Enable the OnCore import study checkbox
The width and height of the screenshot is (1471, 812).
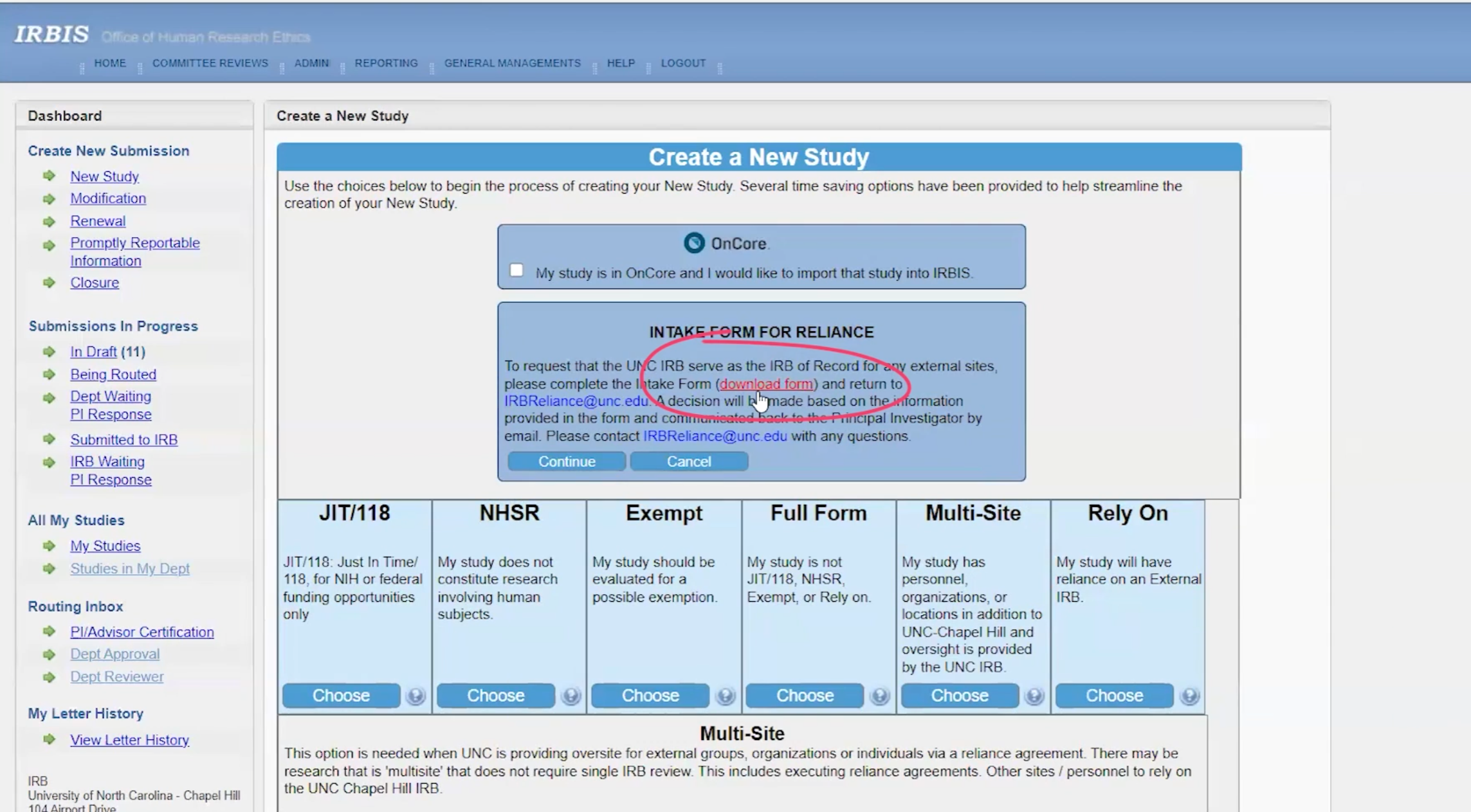[x=516, y=270]
